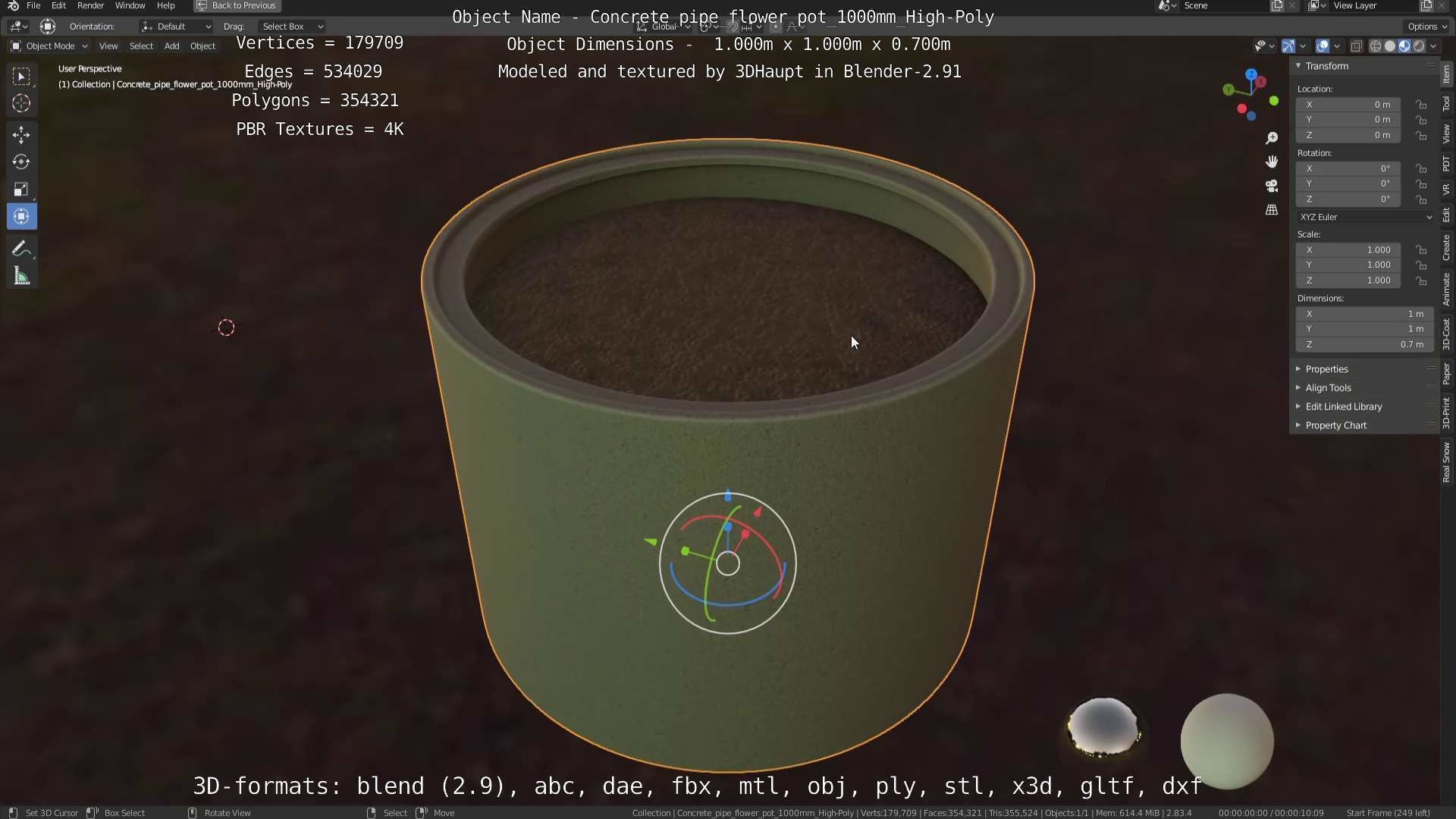Click the Blender logo menu icon
The width and height of the screenshot is (1456, 819).
[13, 5]
